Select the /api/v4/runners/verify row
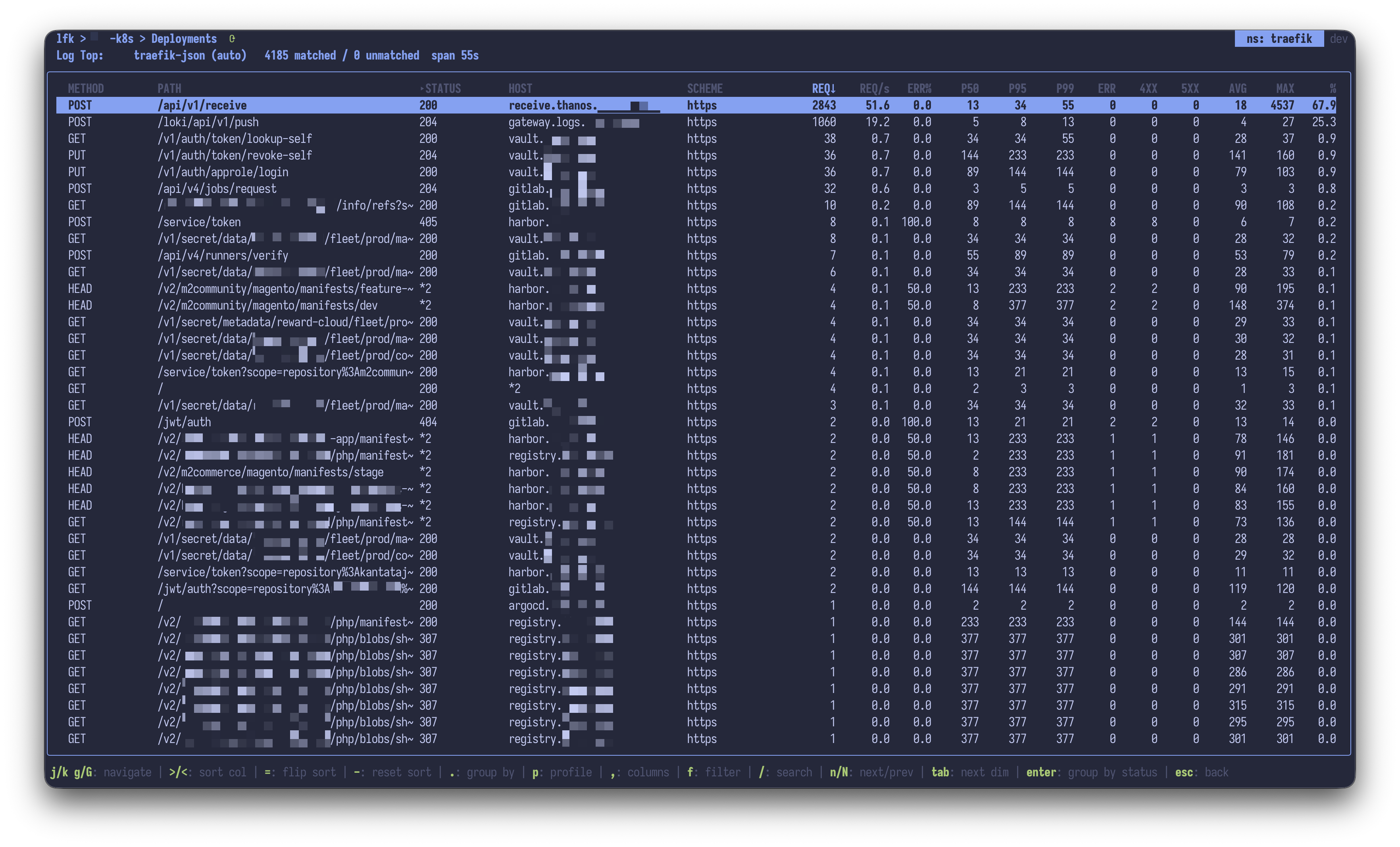This screenshot has width=1400, height=847. pos(696,255)
